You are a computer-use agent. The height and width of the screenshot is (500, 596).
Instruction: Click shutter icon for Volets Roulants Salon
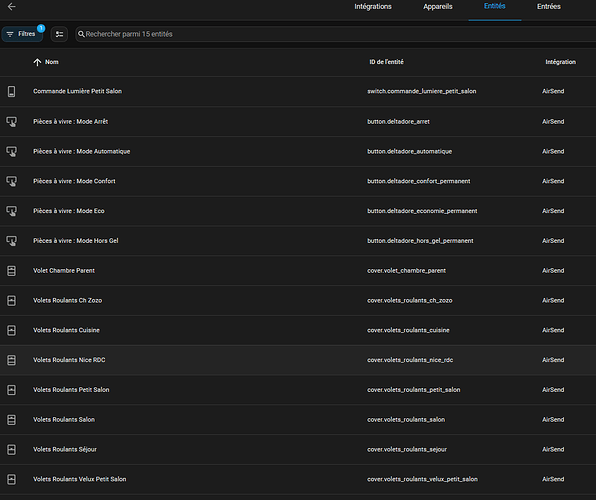pyautogui.click(x=11, y=420)
